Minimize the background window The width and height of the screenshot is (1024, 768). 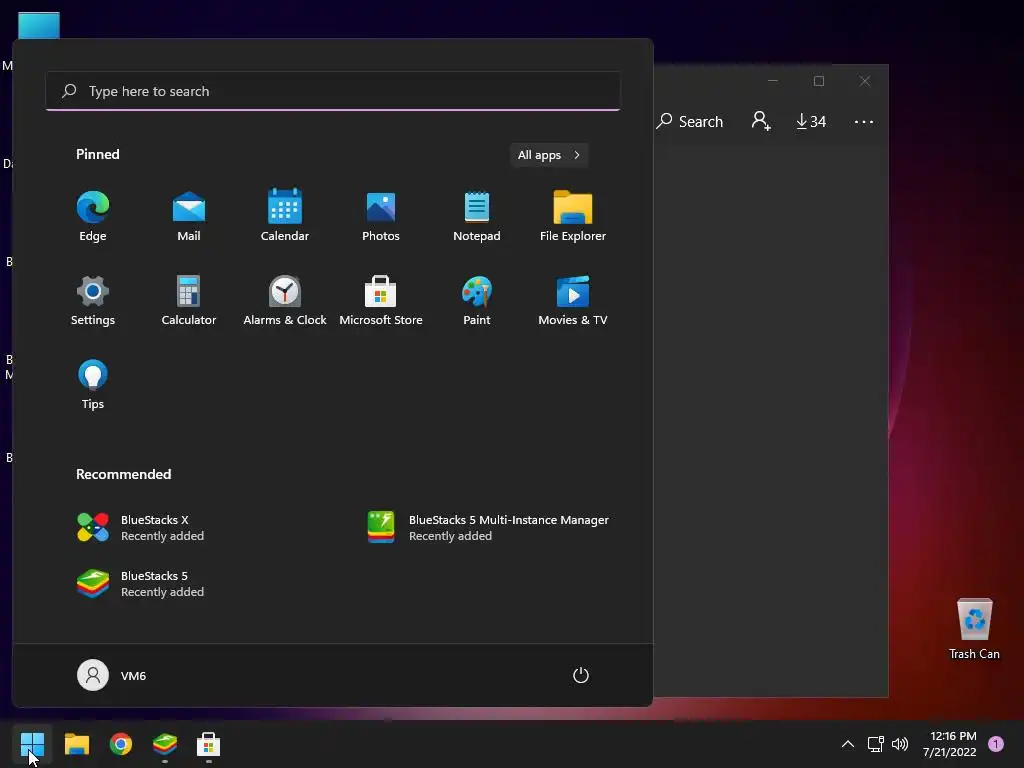tap(773, 81)
